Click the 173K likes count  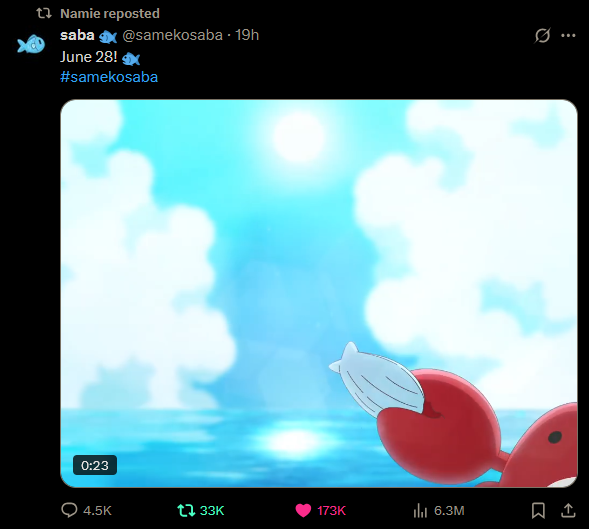coord(331,511)
